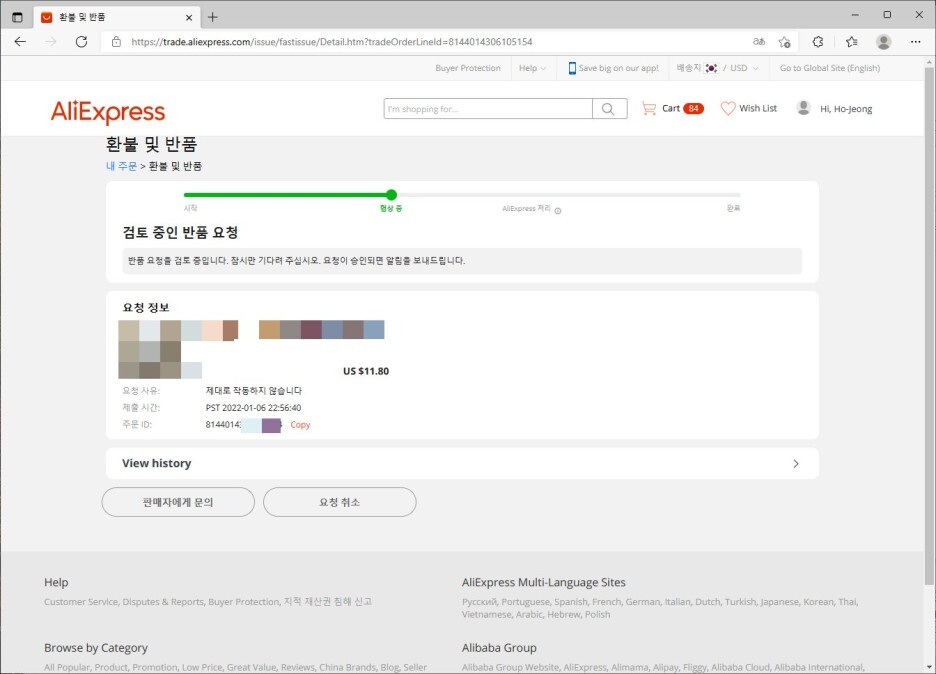Open 지적 재산권 침해 신고 footer link
The width and height of the screenshot is (936, 674).
click(328, 602)
